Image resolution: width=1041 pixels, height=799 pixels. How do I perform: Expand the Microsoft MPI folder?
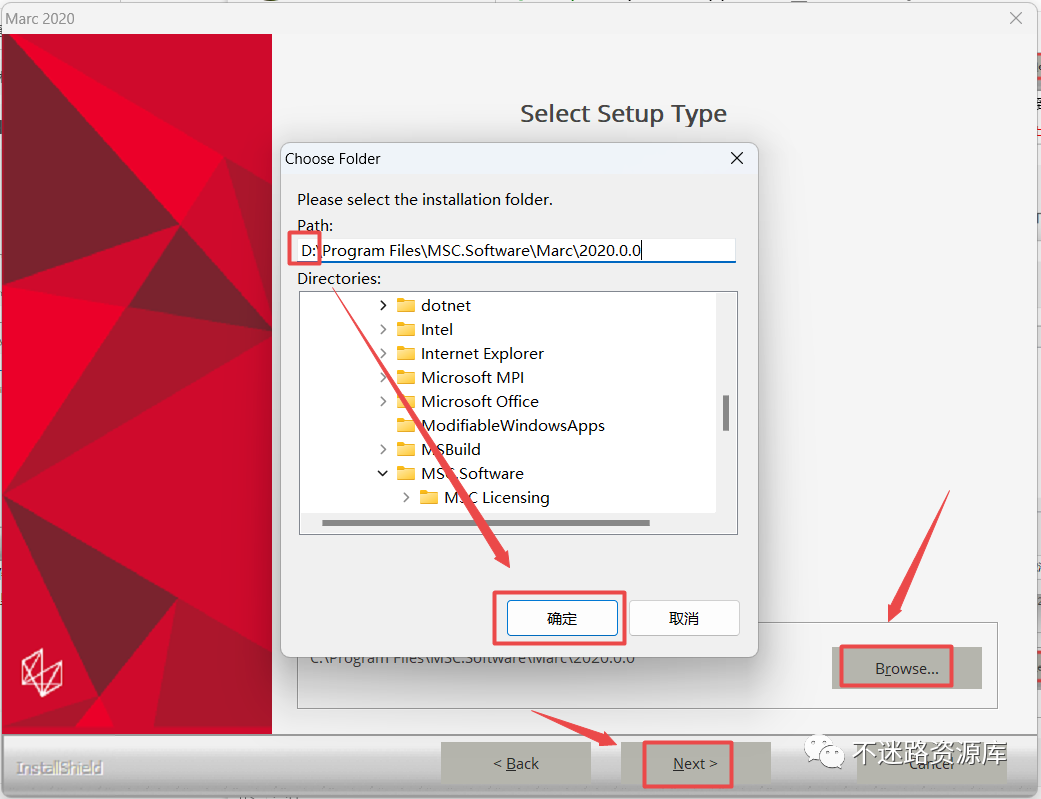coord(383,377)
